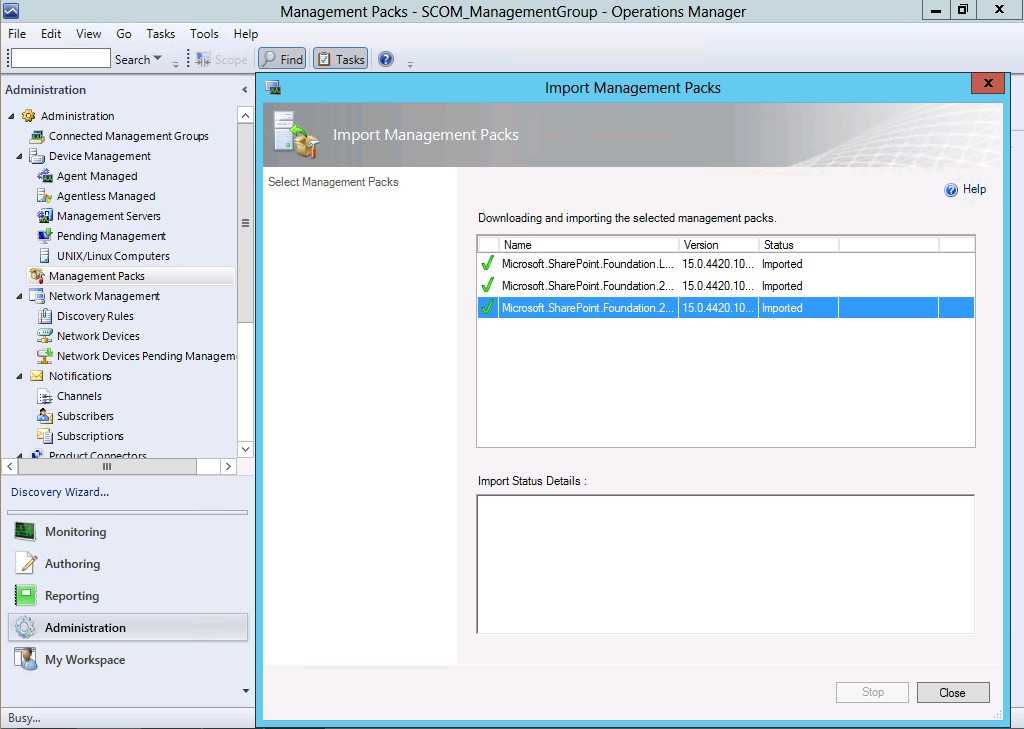Click the Agentless Managed icon

[x=44, y=196]
